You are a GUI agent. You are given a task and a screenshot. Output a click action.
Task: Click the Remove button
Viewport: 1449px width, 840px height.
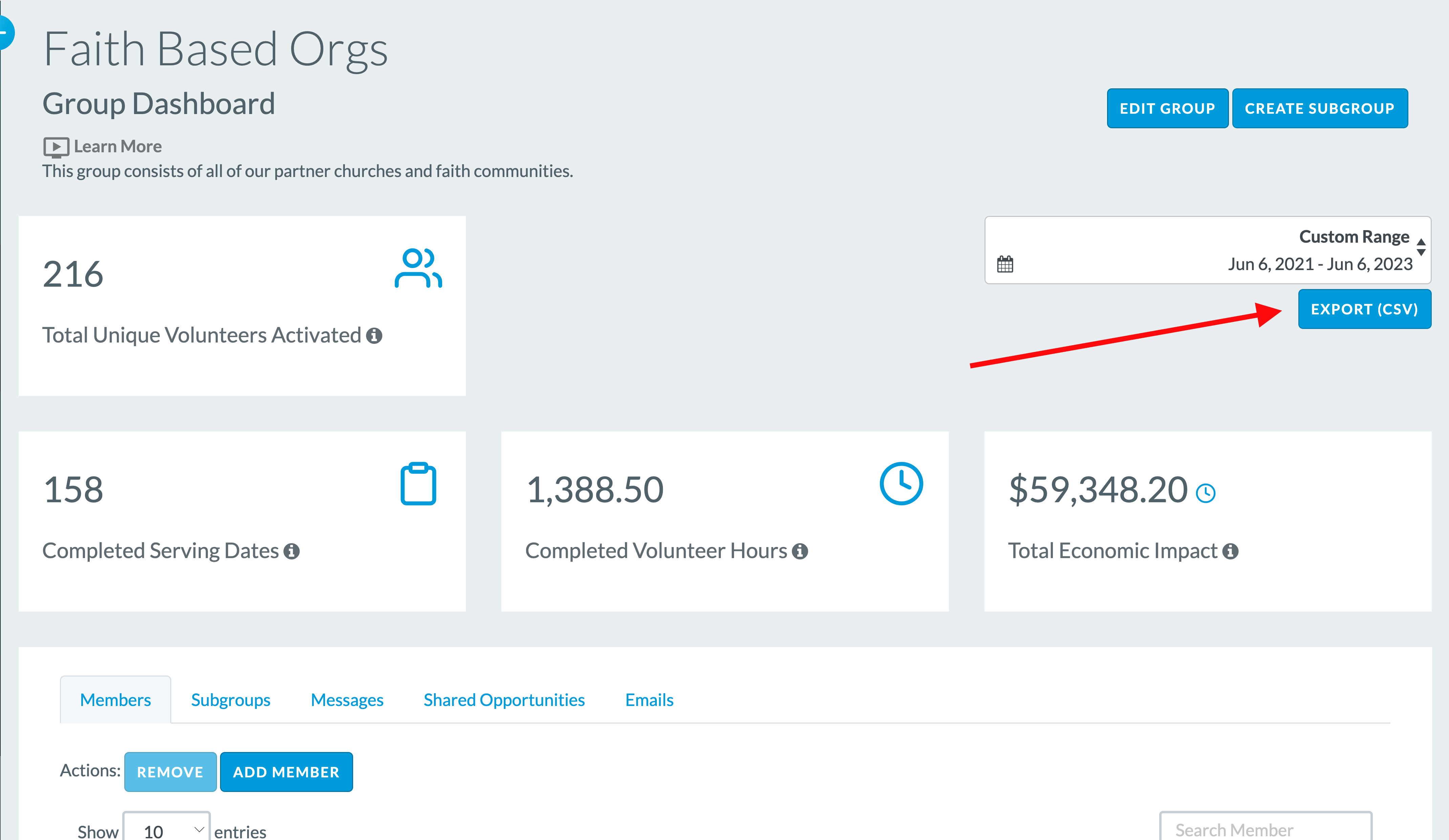[x=170, y=772]
